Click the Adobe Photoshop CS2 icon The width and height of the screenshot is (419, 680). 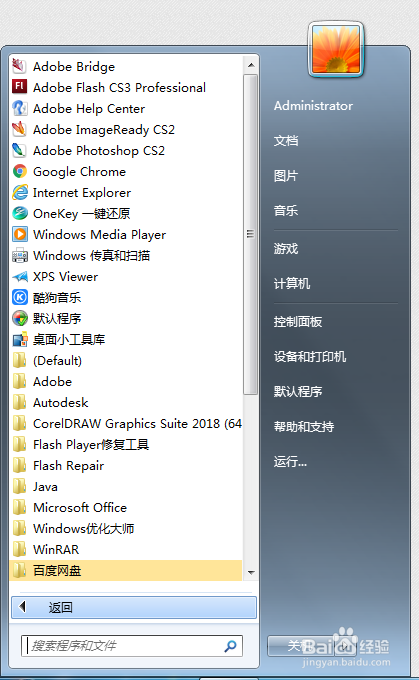[x=20, y=150]
